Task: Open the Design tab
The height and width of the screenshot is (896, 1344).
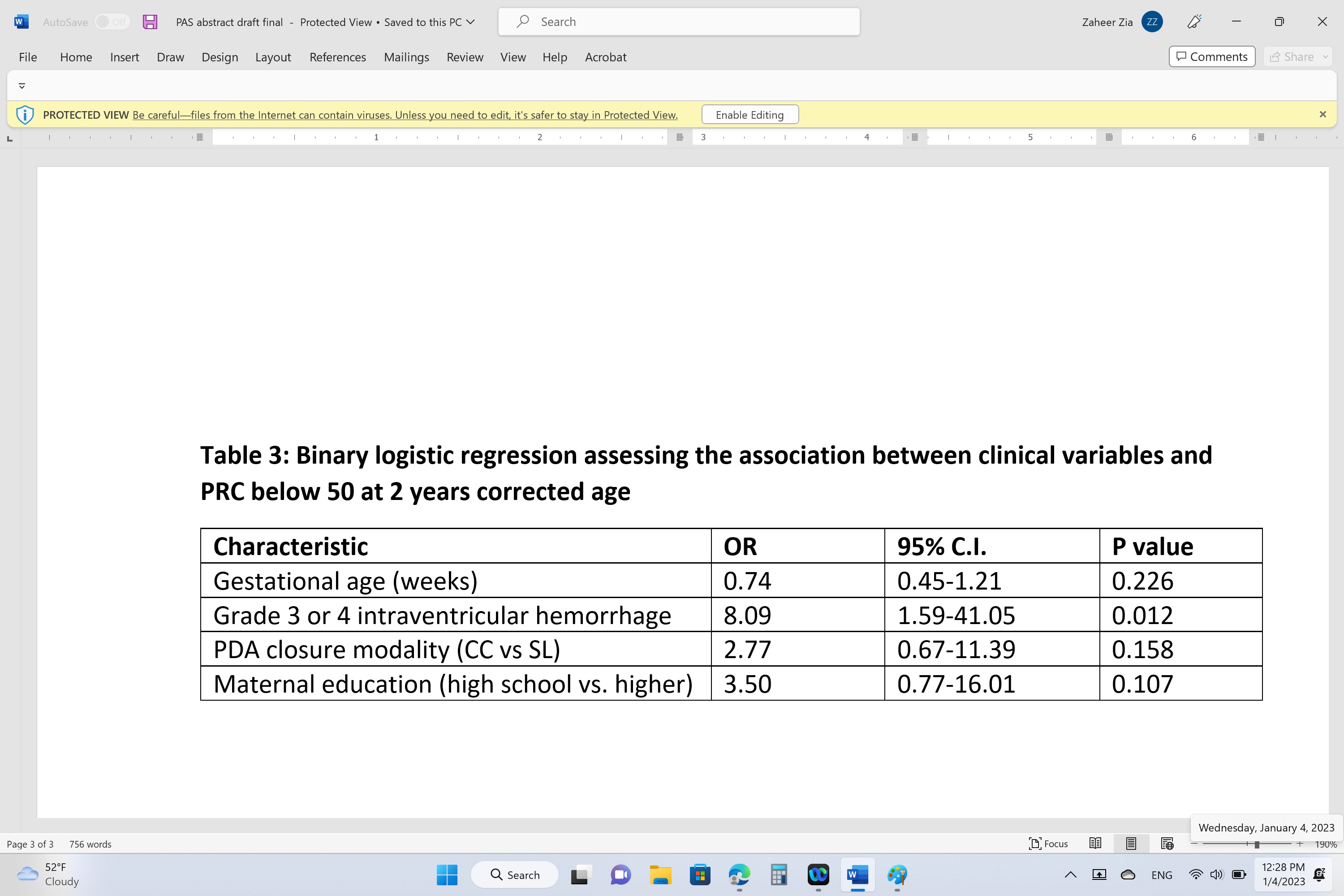Action: 220,57
